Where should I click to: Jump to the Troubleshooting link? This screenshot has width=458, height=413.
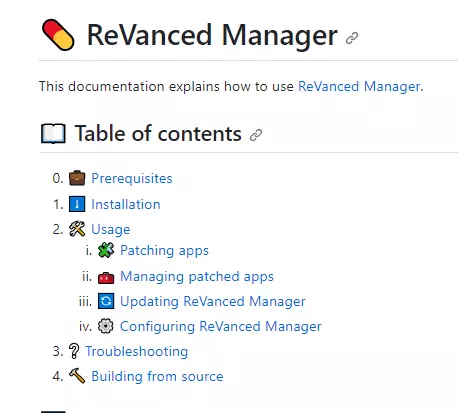137,351
